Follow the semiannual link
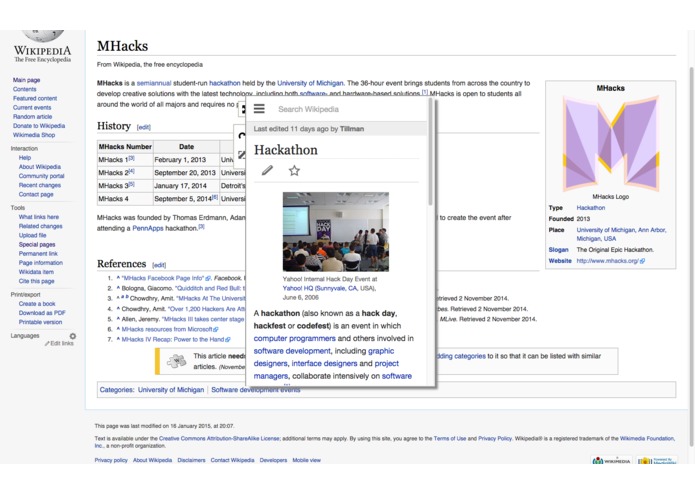Image resolution: width=695 pixels, height=494 pixels. 154,83
